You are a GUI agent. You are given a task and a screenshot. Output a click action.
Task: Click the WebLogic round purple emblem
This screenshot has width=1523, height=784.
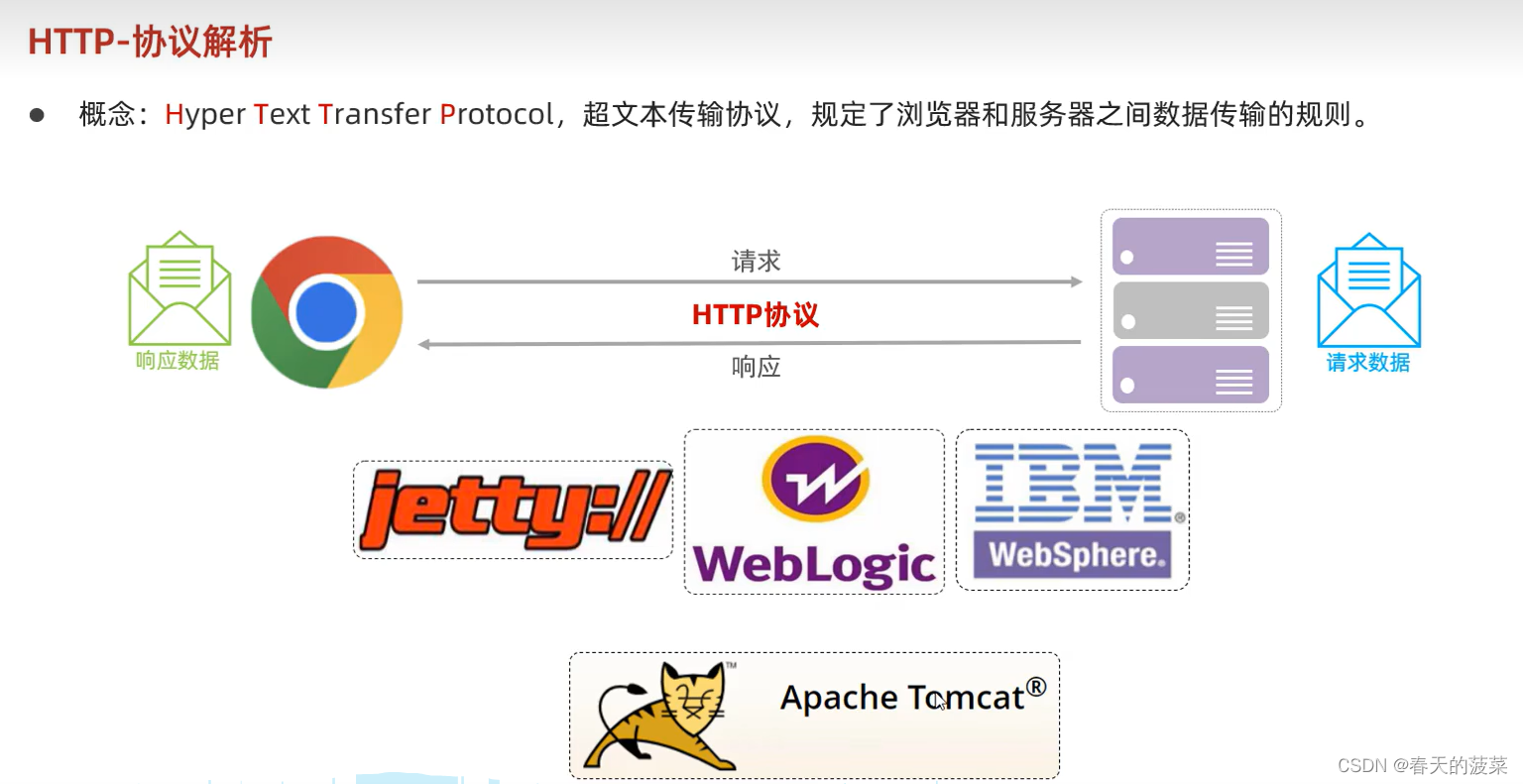[815, 480]
